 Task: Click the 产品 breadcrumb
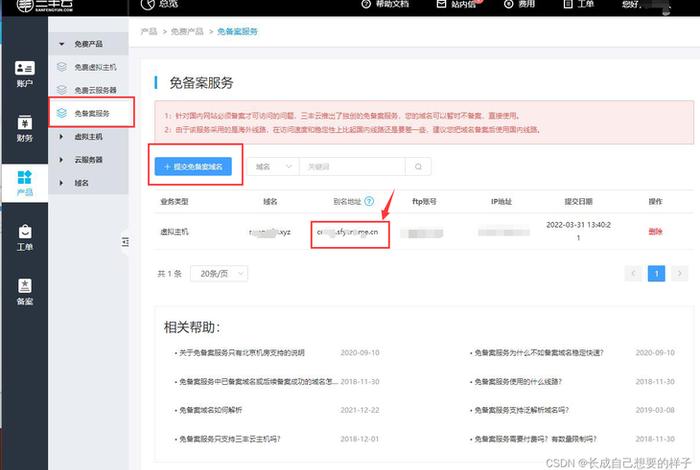[149, 31]
